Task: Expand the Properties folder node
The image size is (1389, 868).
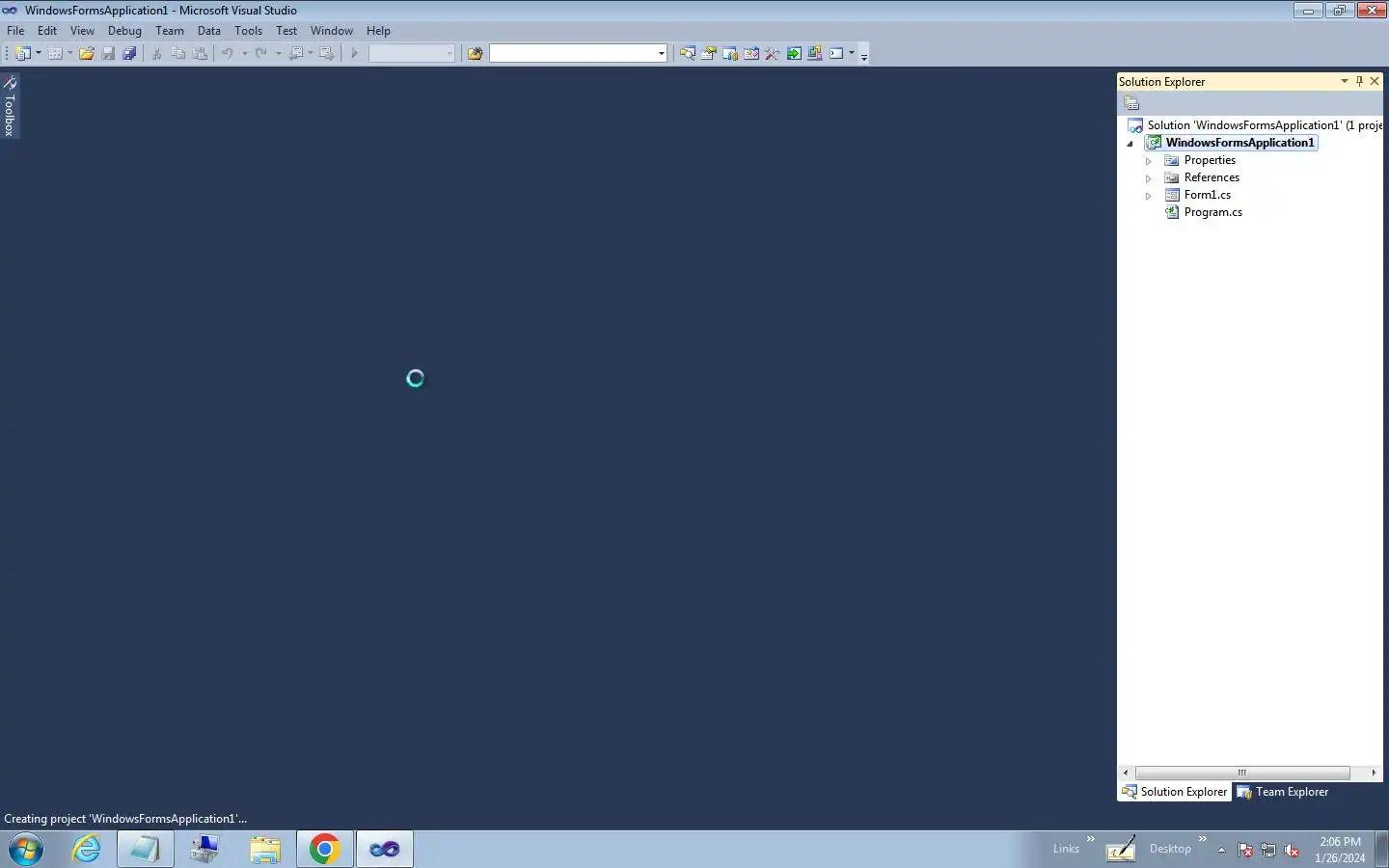Action: [1148, 161]
